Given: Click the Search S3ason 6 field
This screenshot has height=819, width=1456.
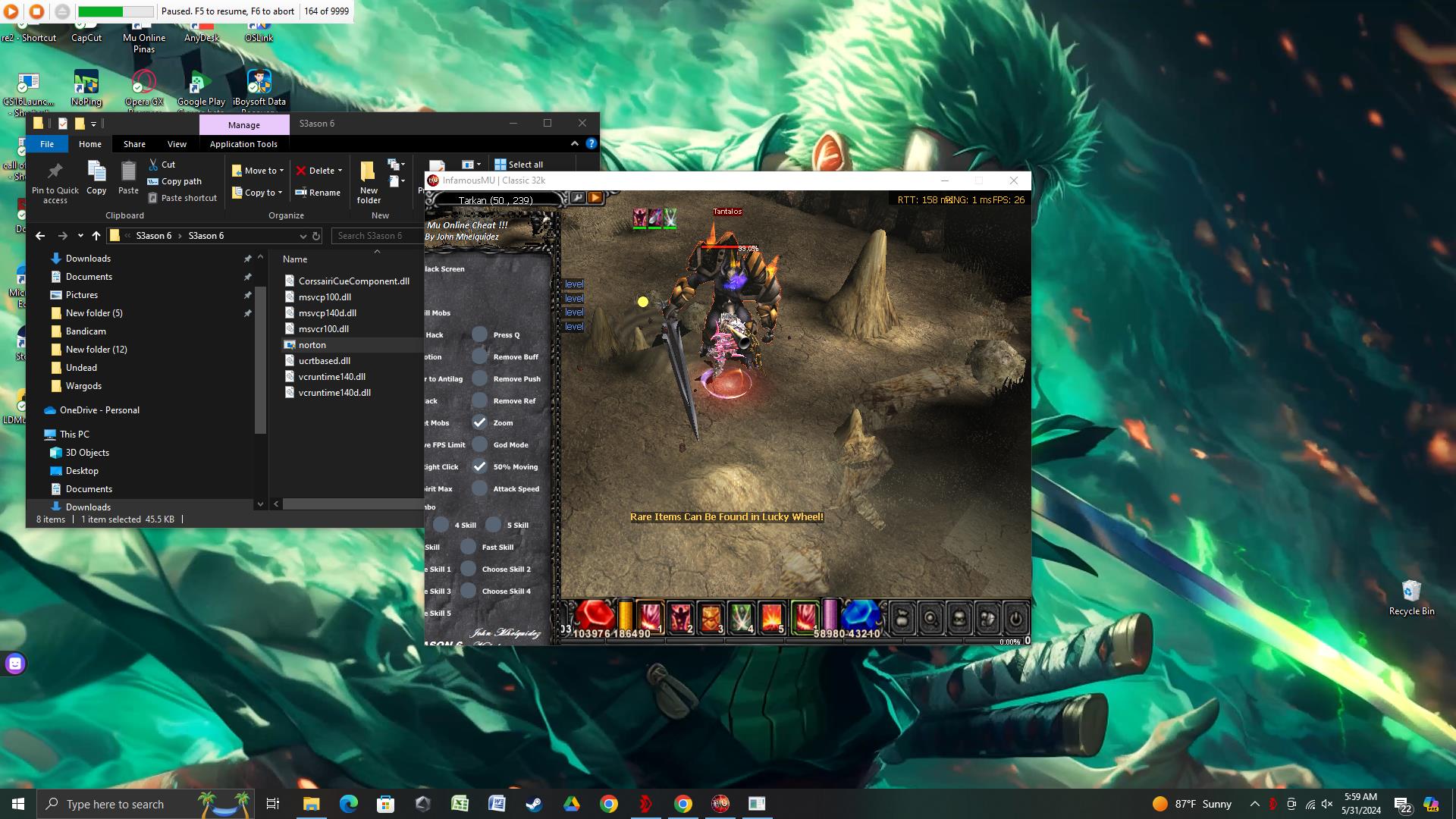Looking at the screenshot, I should (377, 236).
